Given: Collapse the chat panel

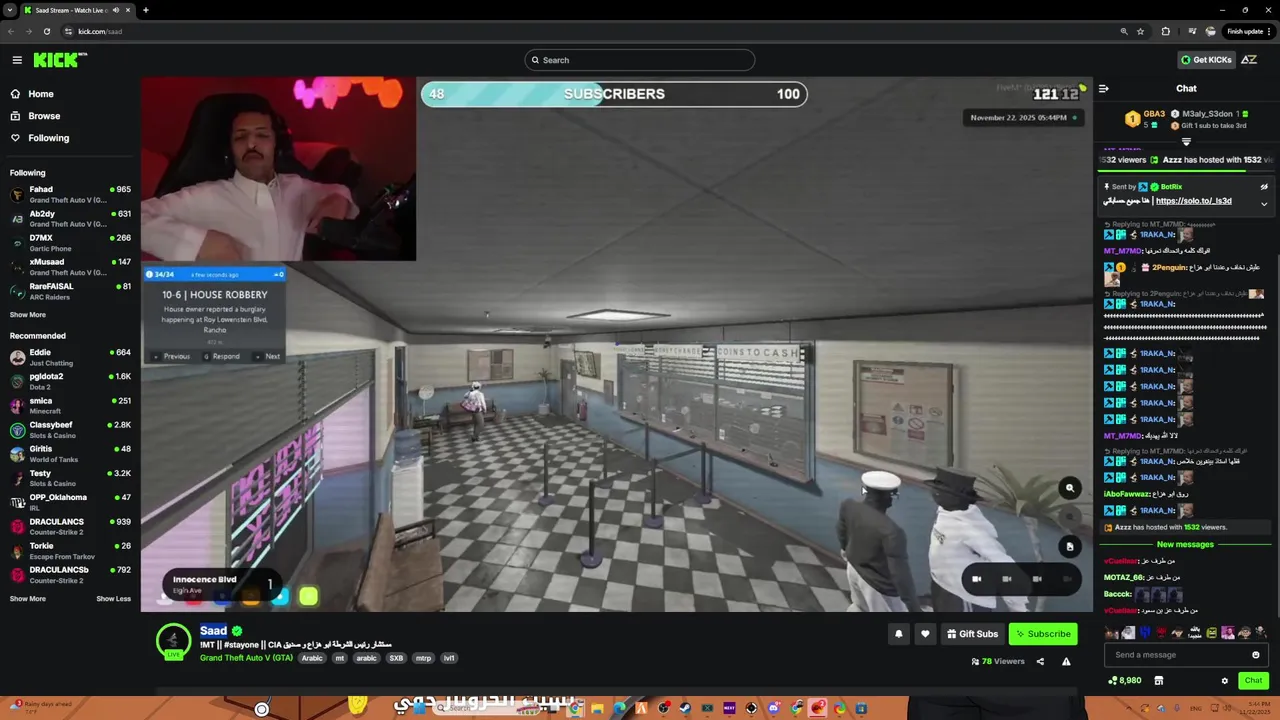Looking at the screenshot, I should (1104, 88).
